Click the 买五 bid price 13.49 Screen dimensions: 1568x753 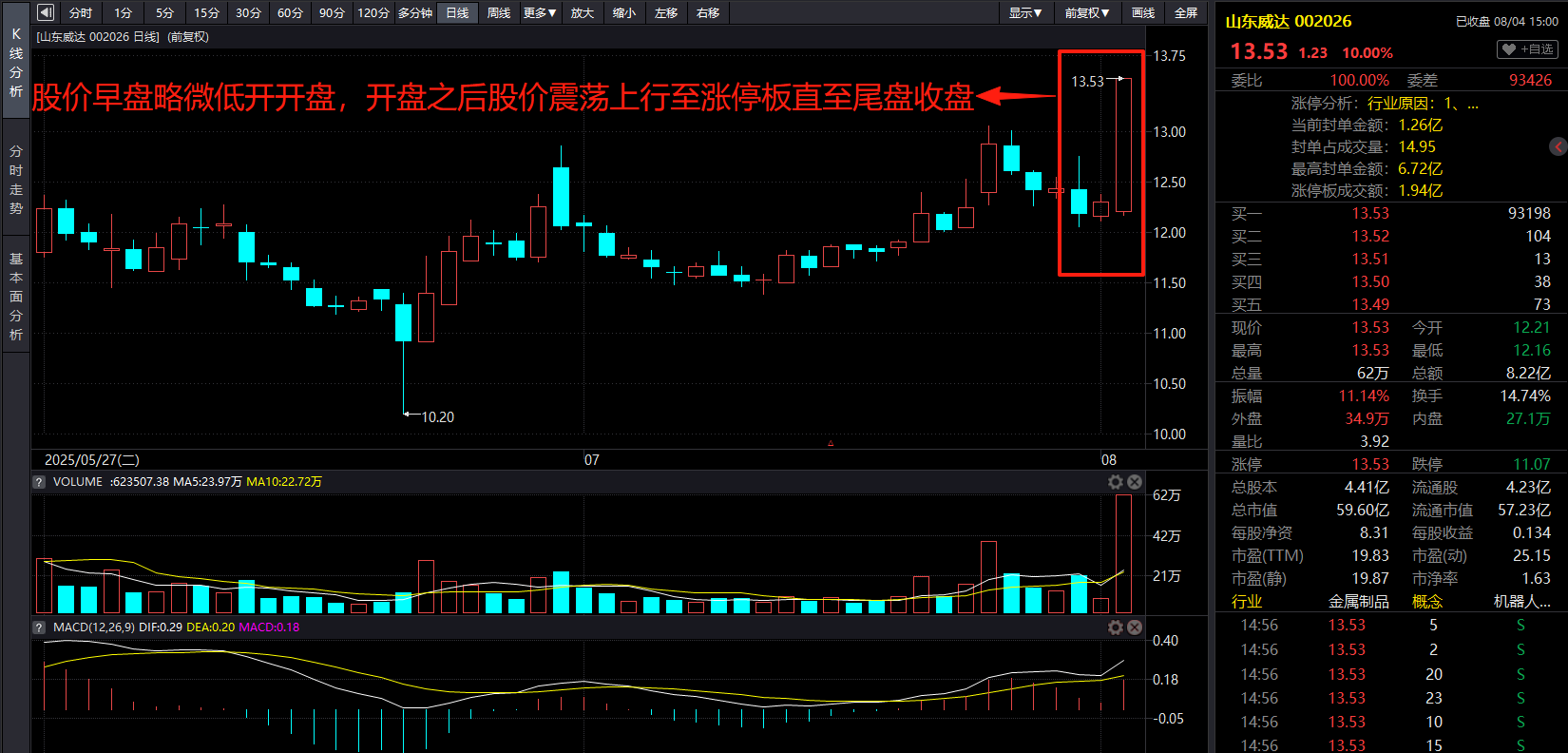tap(1370, 305)
